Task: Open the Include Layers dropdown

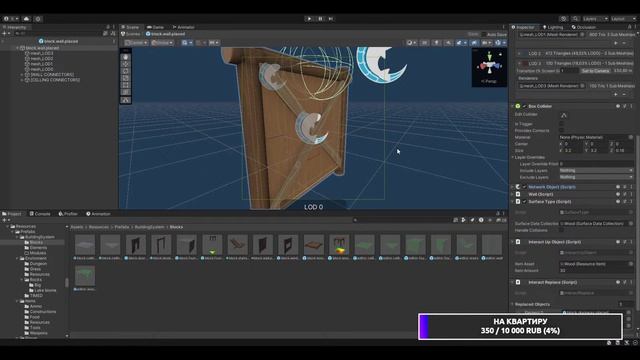Action: pos(596,171)
